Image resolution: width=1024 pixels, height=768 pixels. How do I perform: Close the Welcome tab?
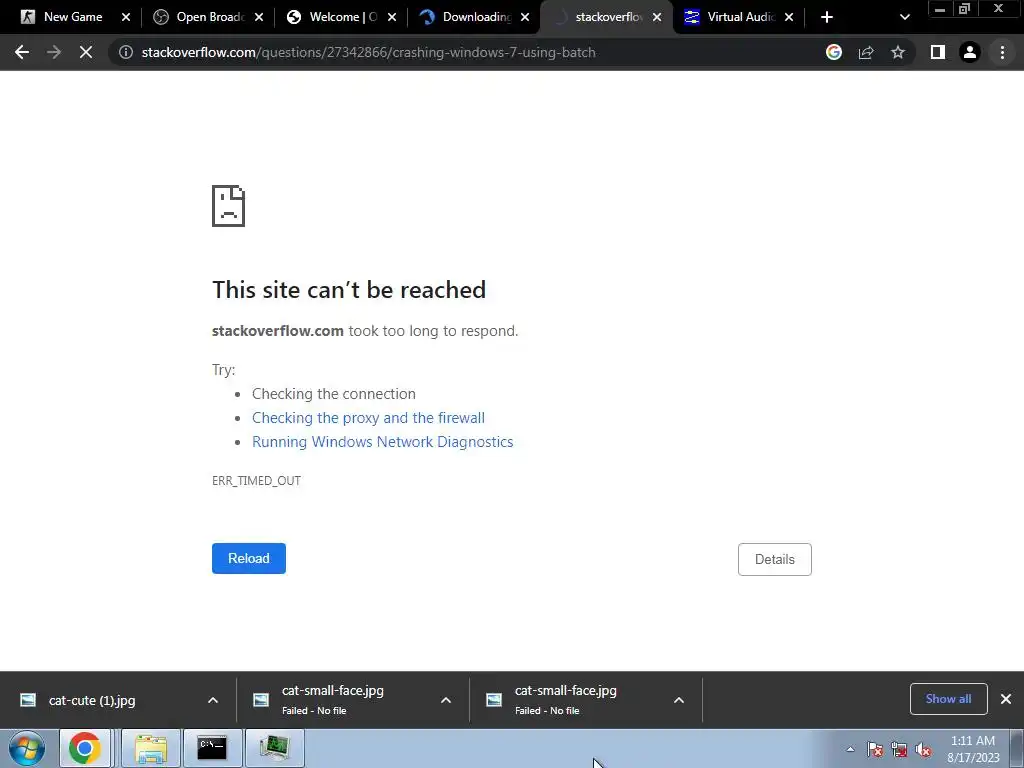click(x=392, y=17)
